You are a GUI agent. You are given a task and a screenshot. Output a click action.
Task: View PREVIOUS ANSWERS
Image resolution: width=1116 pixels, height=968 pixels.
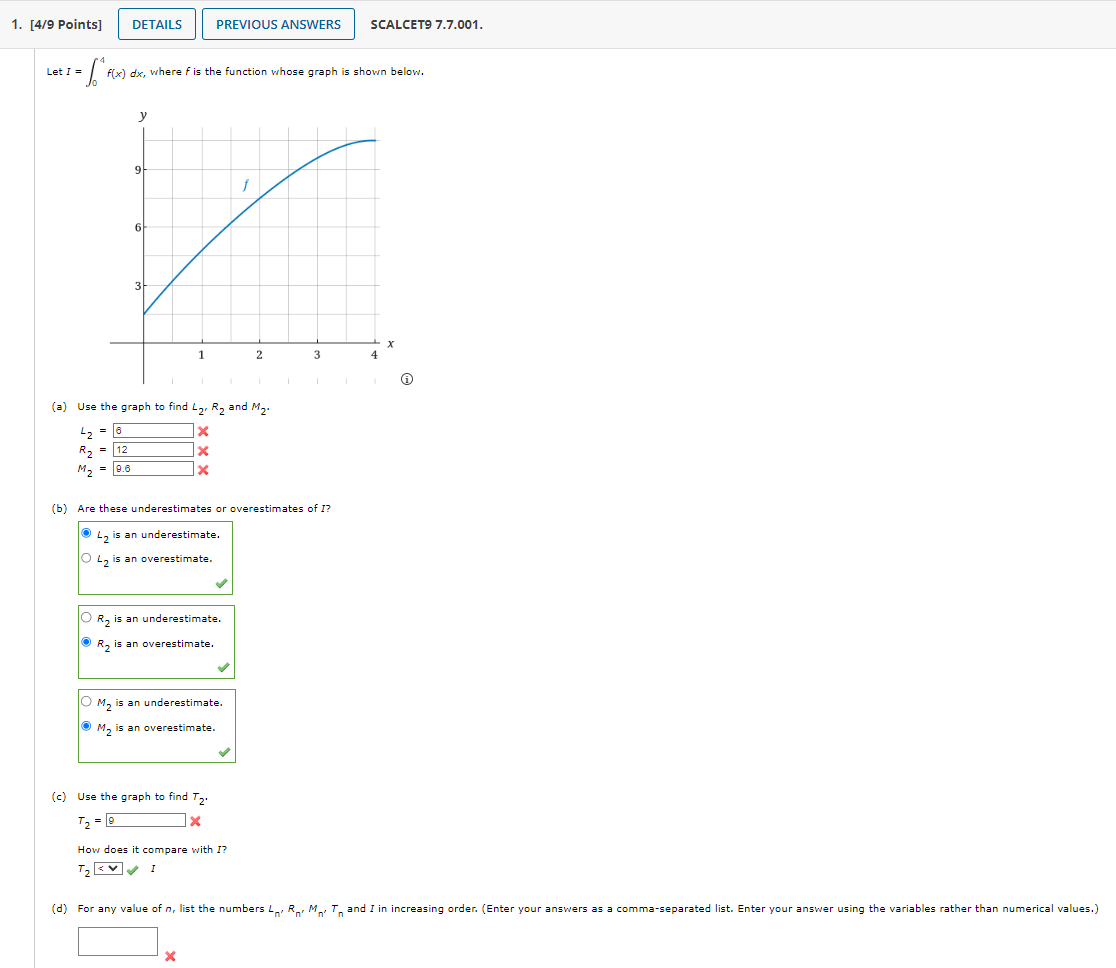click(x=278, y=23)
